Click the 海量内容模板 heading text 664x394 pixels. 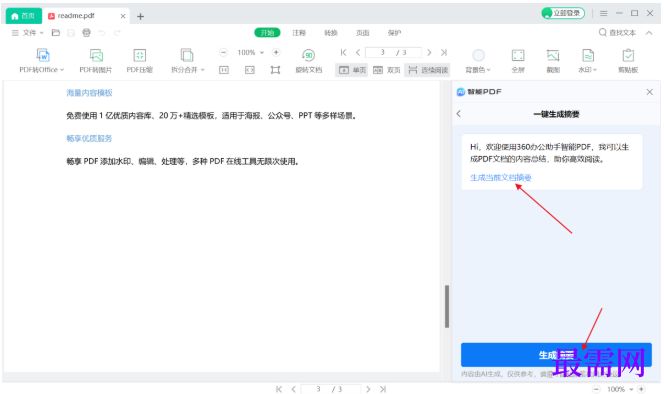(x=89, y=93)
